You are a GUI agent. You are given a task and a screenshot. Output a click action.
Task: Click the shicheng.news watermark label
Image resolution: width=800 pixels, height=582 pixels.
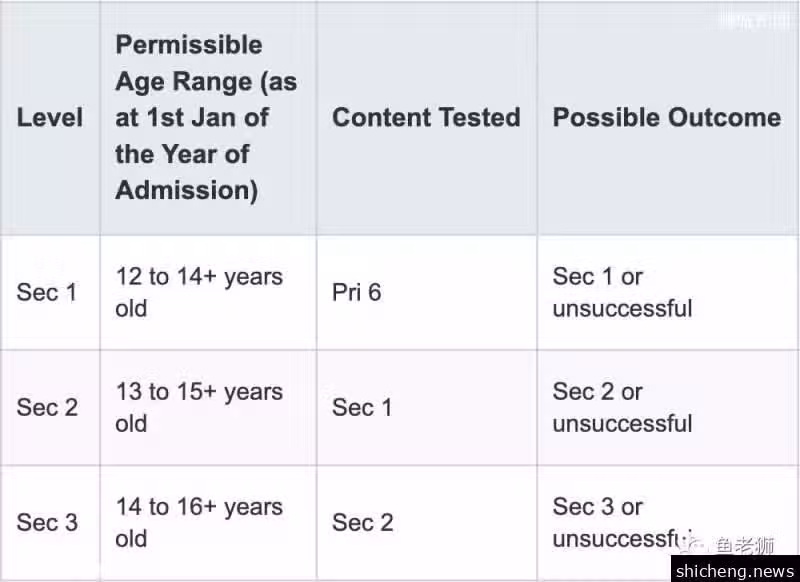coord(735,570)
